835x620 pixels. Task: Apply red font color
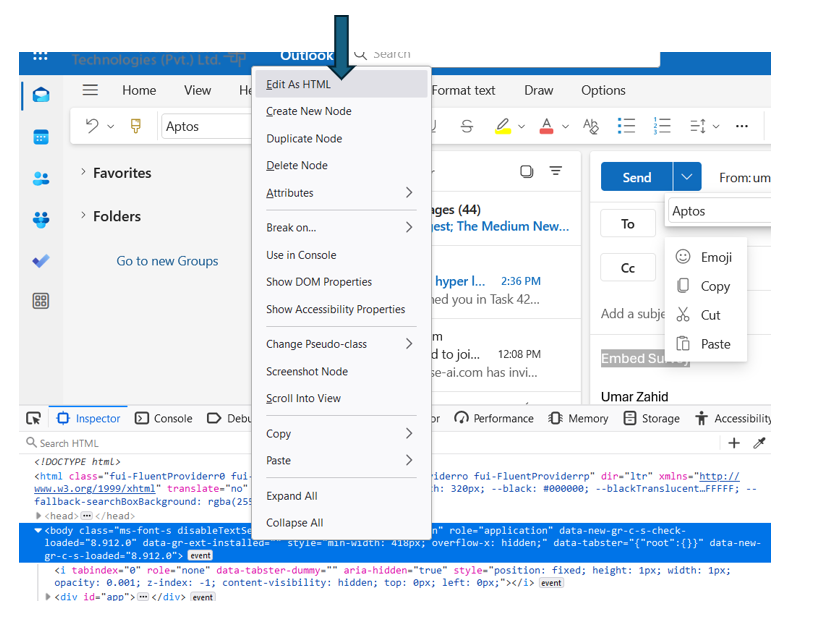coord(546,126)
